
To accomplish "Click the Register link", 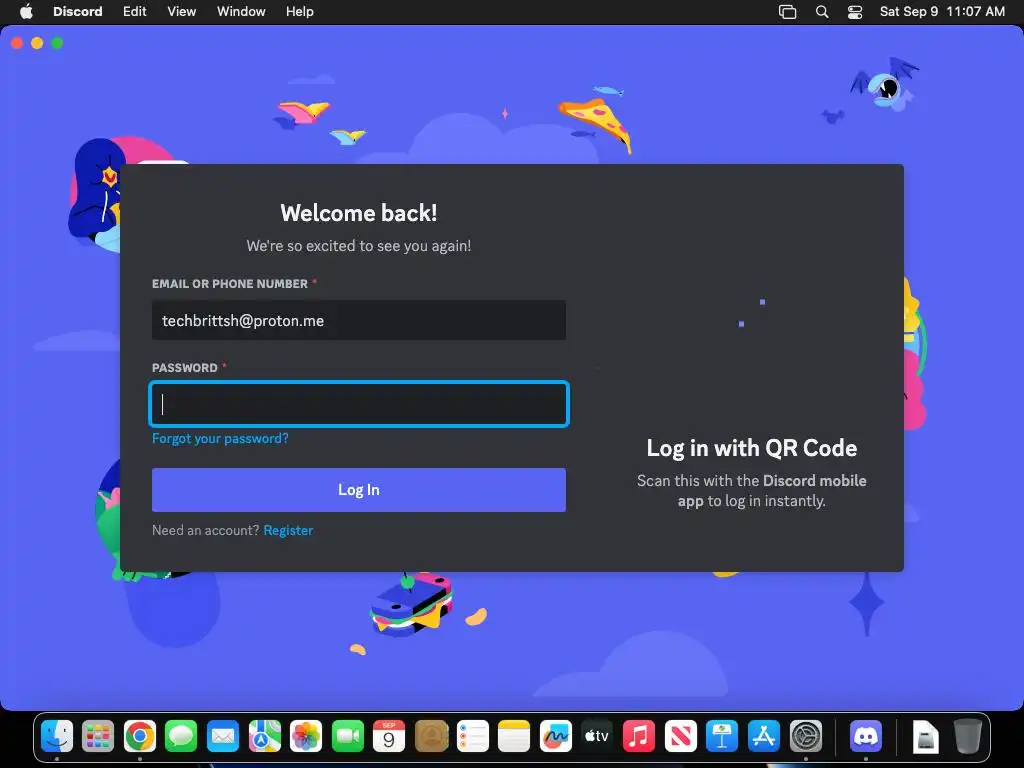I will pos(288,530).
